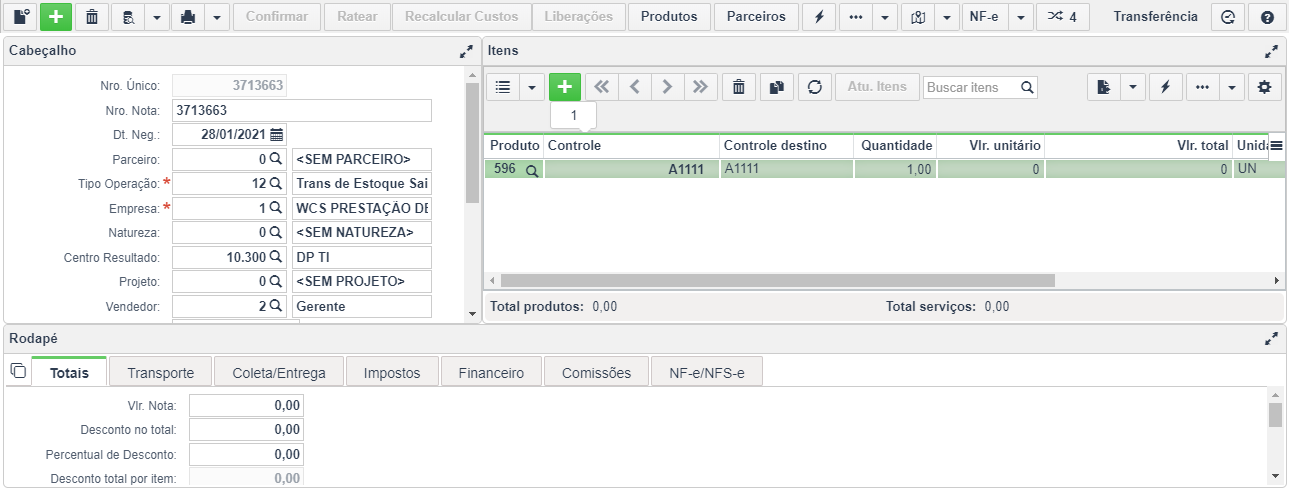Click lightning bolt icon in Itens toolbar
The width and height of the screenshot is (1289, 492).
tap(1165, 87)
